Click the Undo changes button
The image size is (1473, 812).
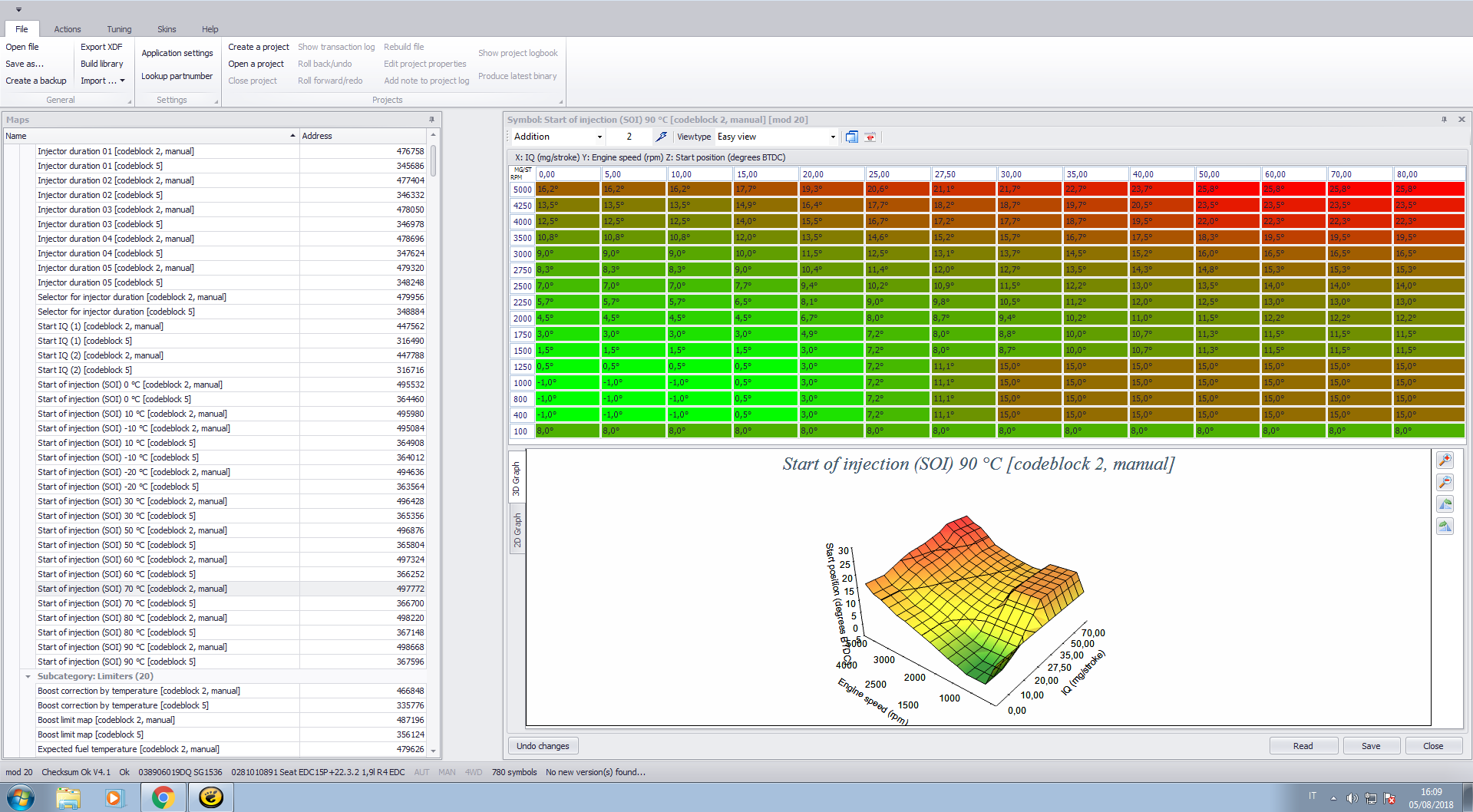click(543, 746)
